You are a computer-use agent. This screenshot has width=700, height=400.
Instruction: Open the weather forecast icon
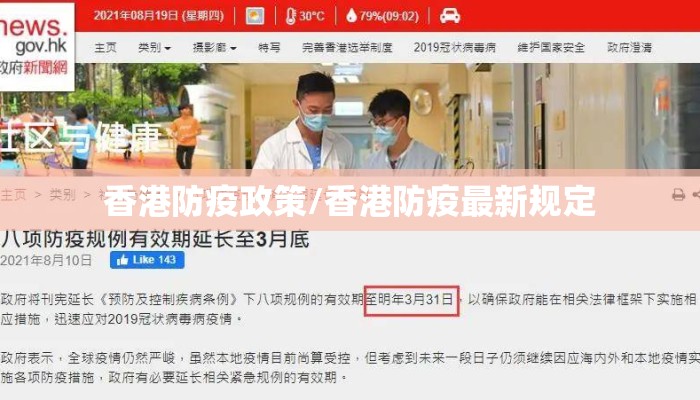[x=255, y=16]
